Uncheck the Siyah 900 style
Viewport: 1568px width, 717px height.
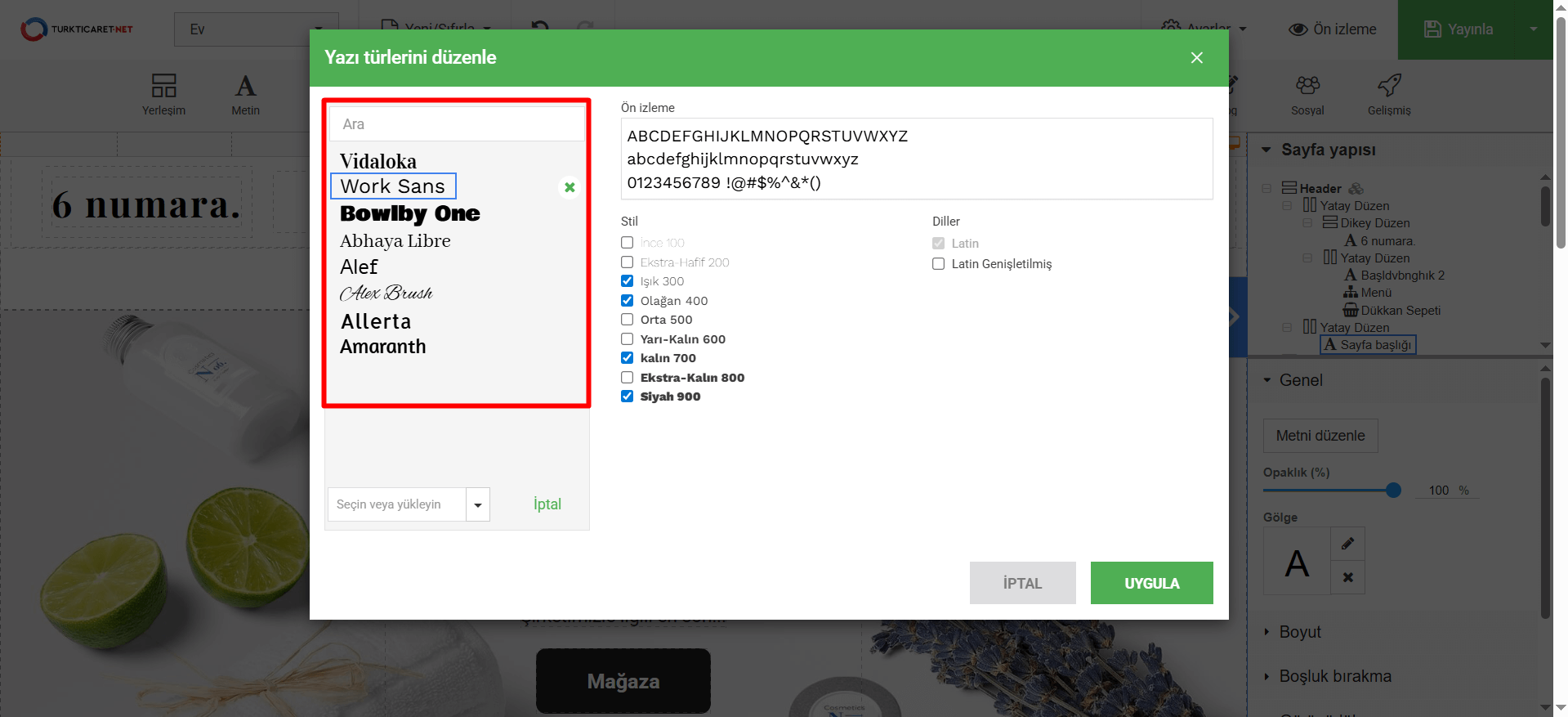coord(628,397)
